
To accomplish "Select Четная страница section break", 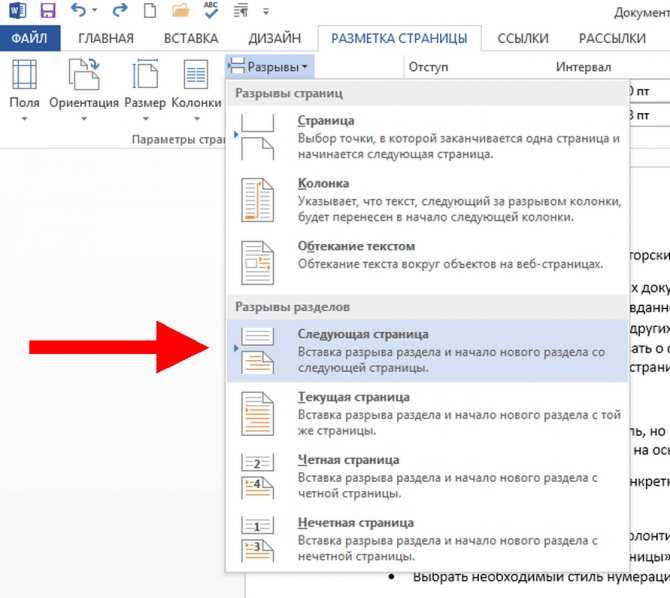I will 426,476.
